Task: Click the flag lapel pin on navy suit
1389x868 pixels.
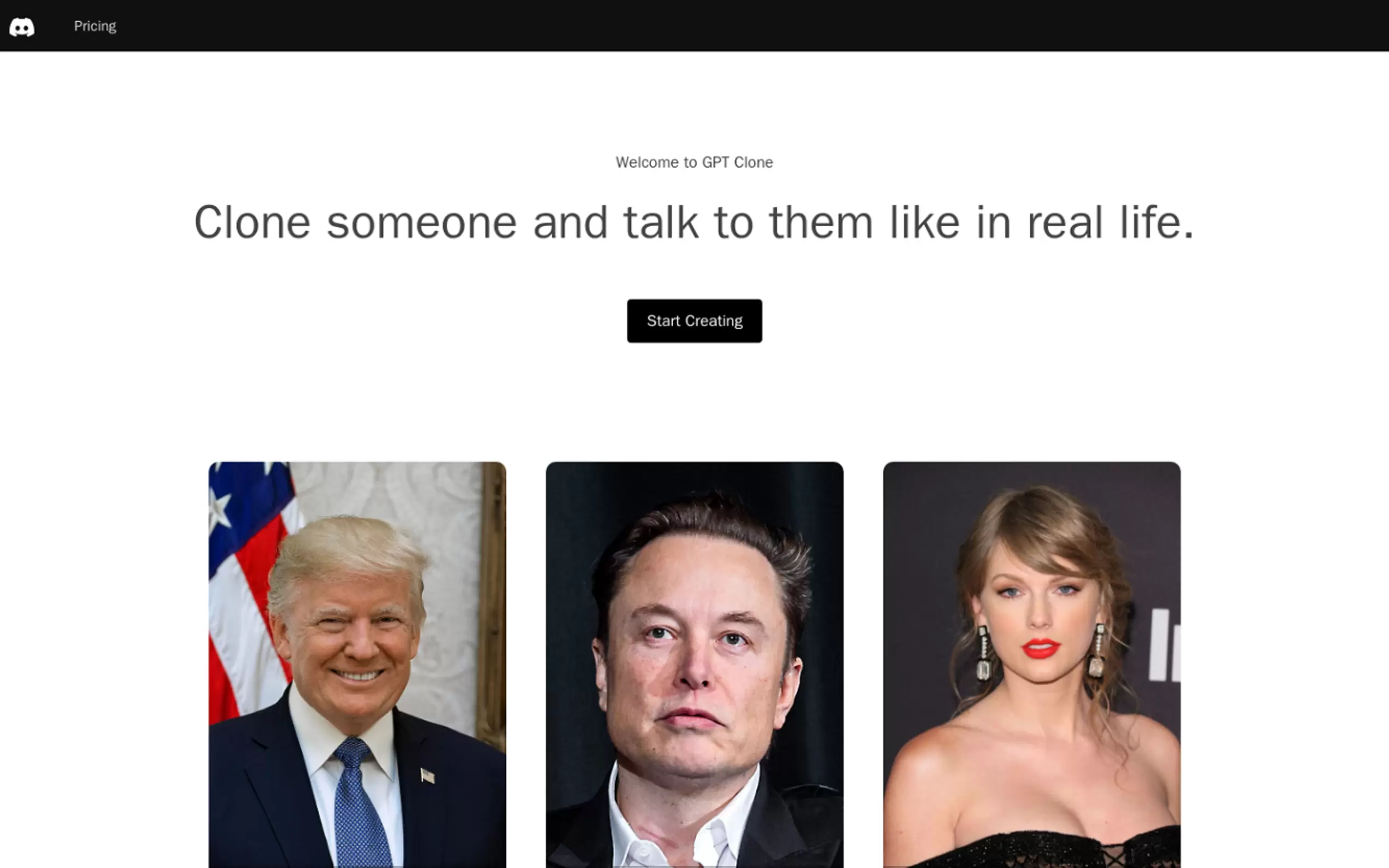Action: [427, 776]
